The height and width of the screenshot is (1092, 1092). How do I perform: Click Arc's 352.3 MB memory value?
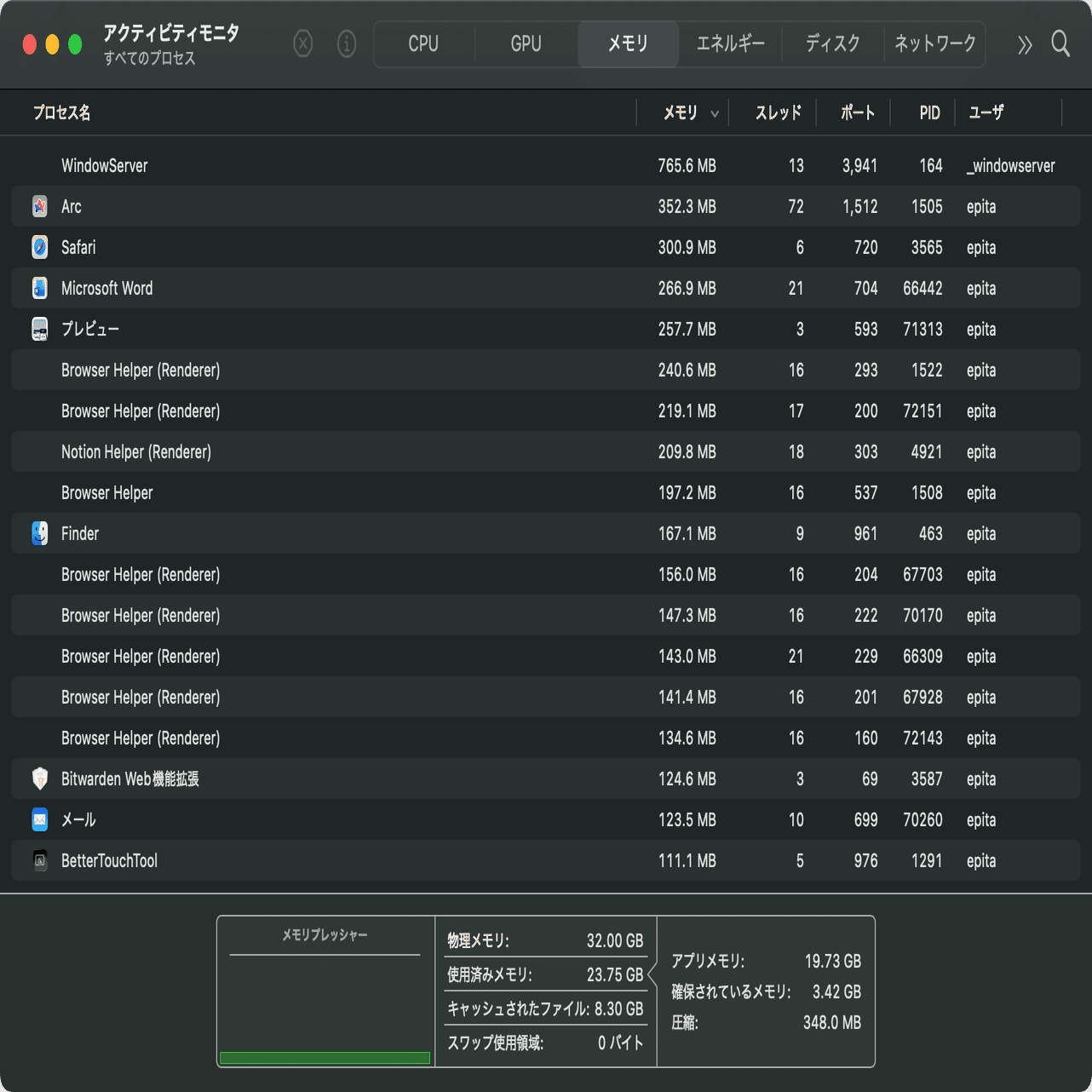pos(687,206)
